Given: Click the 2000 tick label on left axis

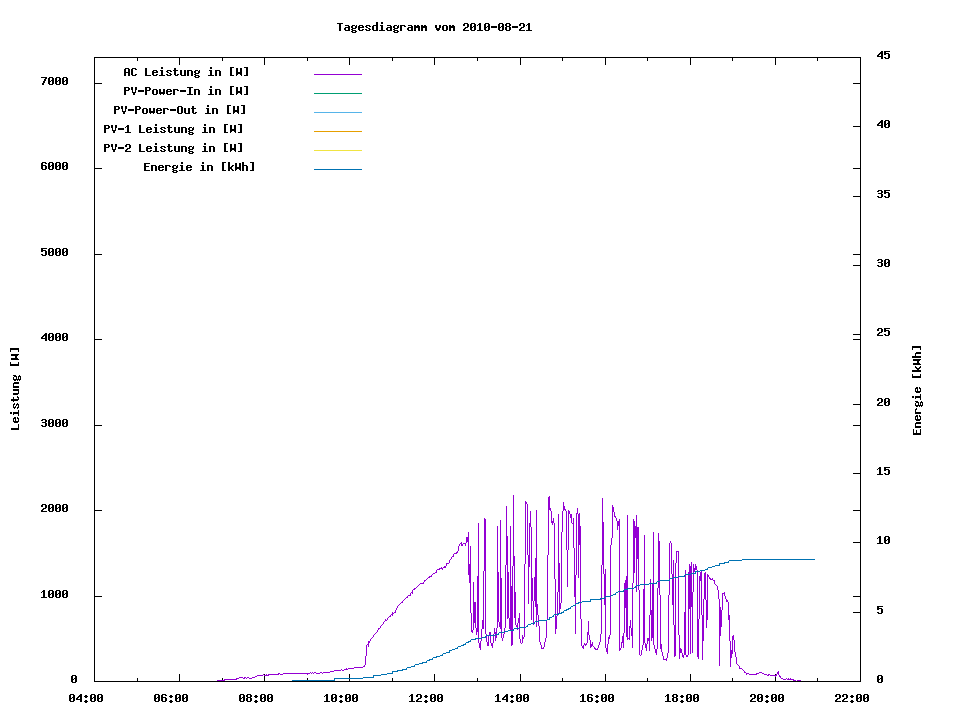Looking at the screenshot, I should 54,509.
